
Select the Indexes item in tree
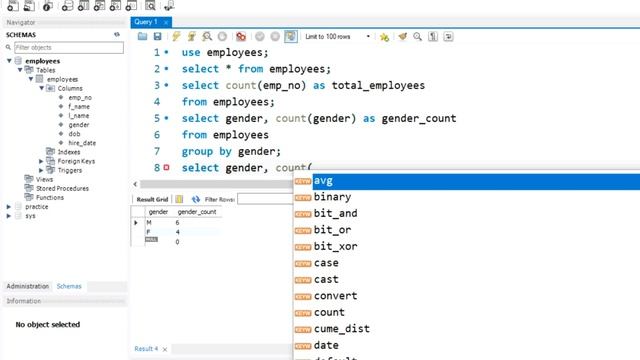(x=69, y=152)
